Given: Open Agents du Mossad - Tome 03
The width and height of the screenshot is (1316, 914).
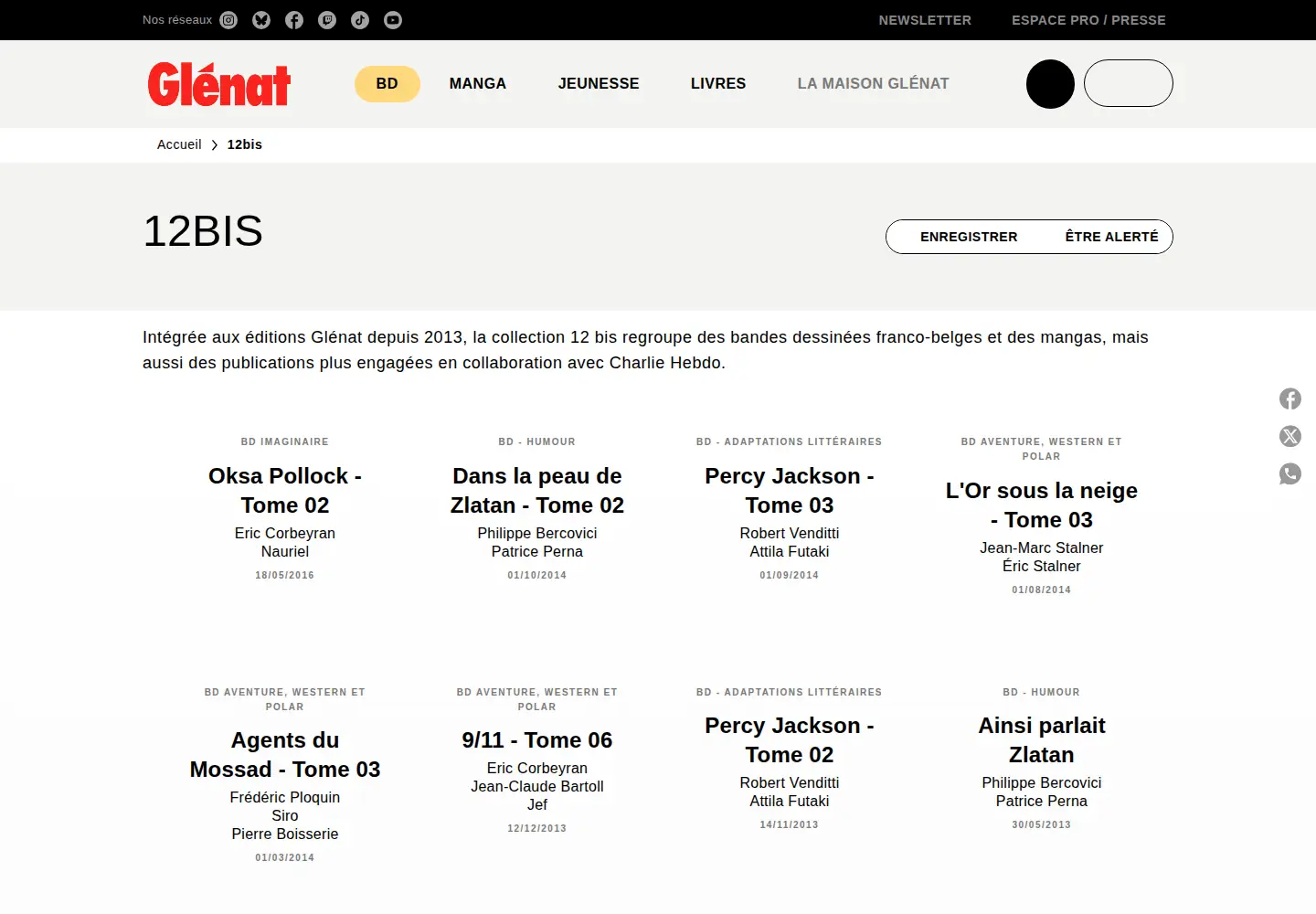Looking at the screenshot, I should point(285,755).
